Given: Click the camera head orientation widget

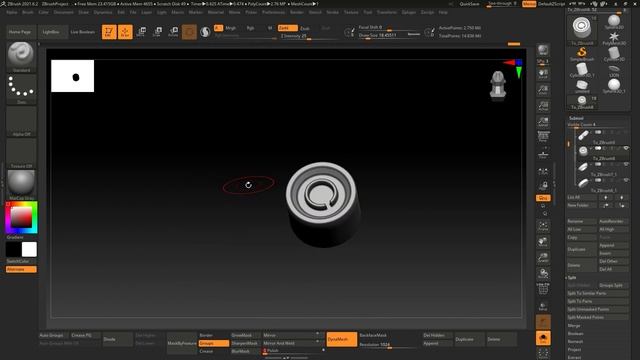Looking at the screenshot, I should [498, 86].
